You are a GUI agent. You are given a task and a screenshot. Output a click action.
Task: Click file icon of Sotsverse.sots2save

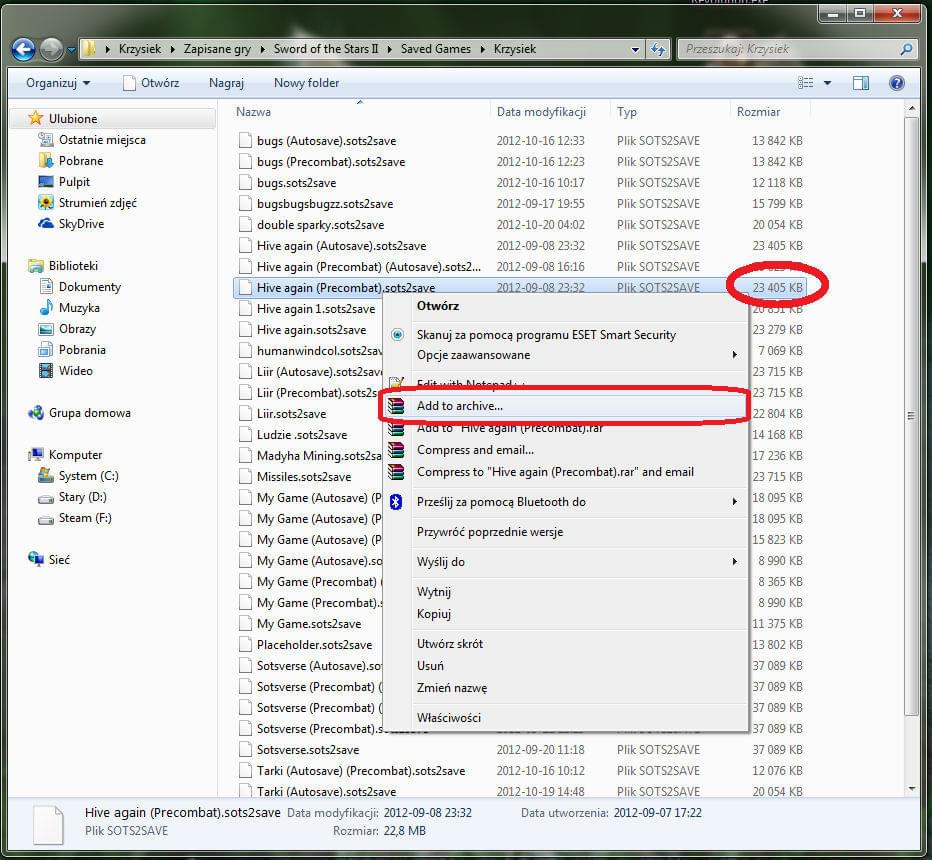tap(245, 750)
